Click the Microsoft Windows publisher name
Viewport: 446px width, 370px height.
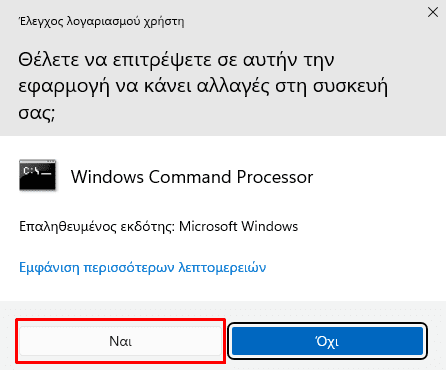pyautogui.click(x=238, y=226)
